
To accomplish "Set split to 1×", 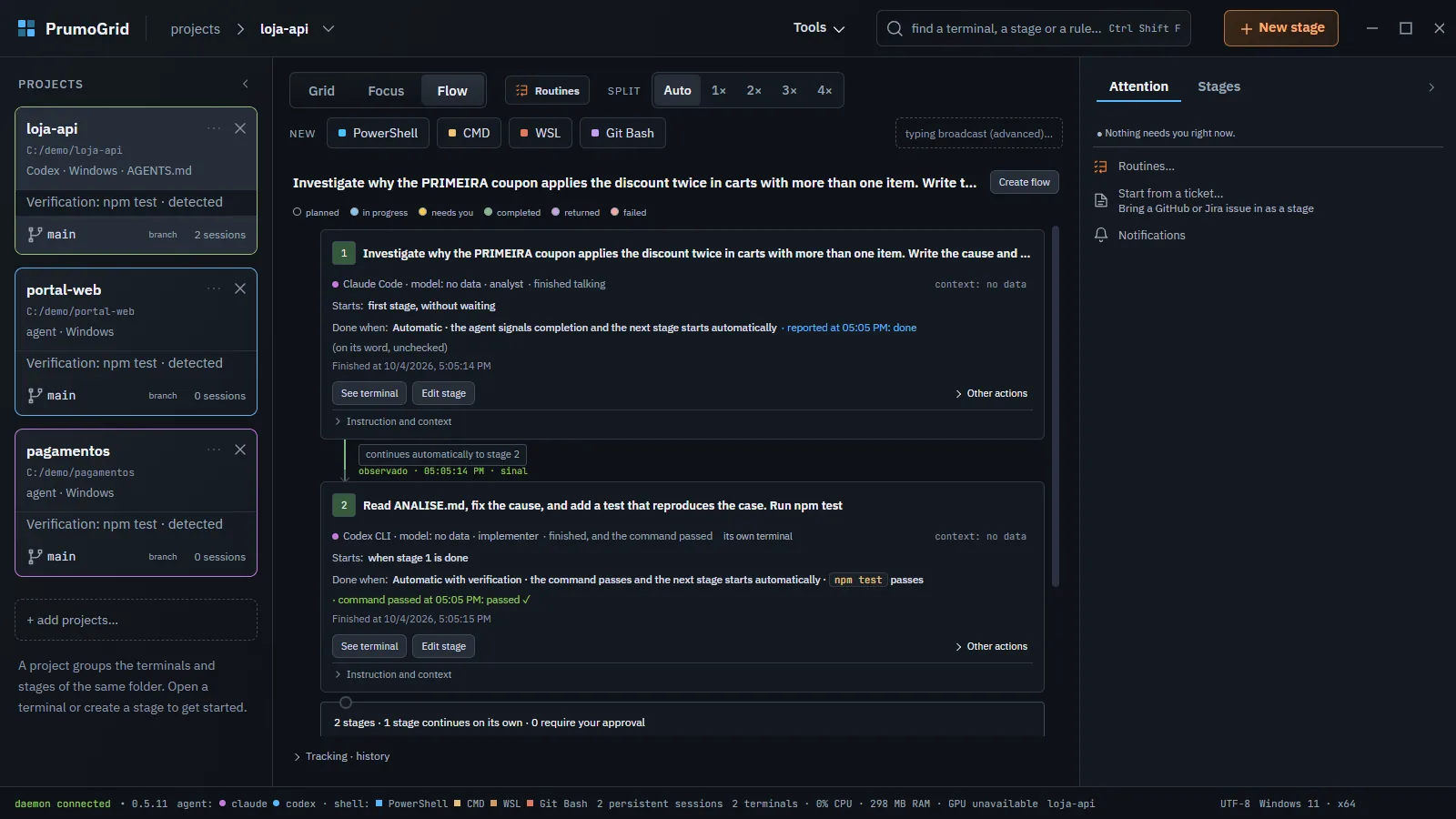I will (x=719, y=90).
